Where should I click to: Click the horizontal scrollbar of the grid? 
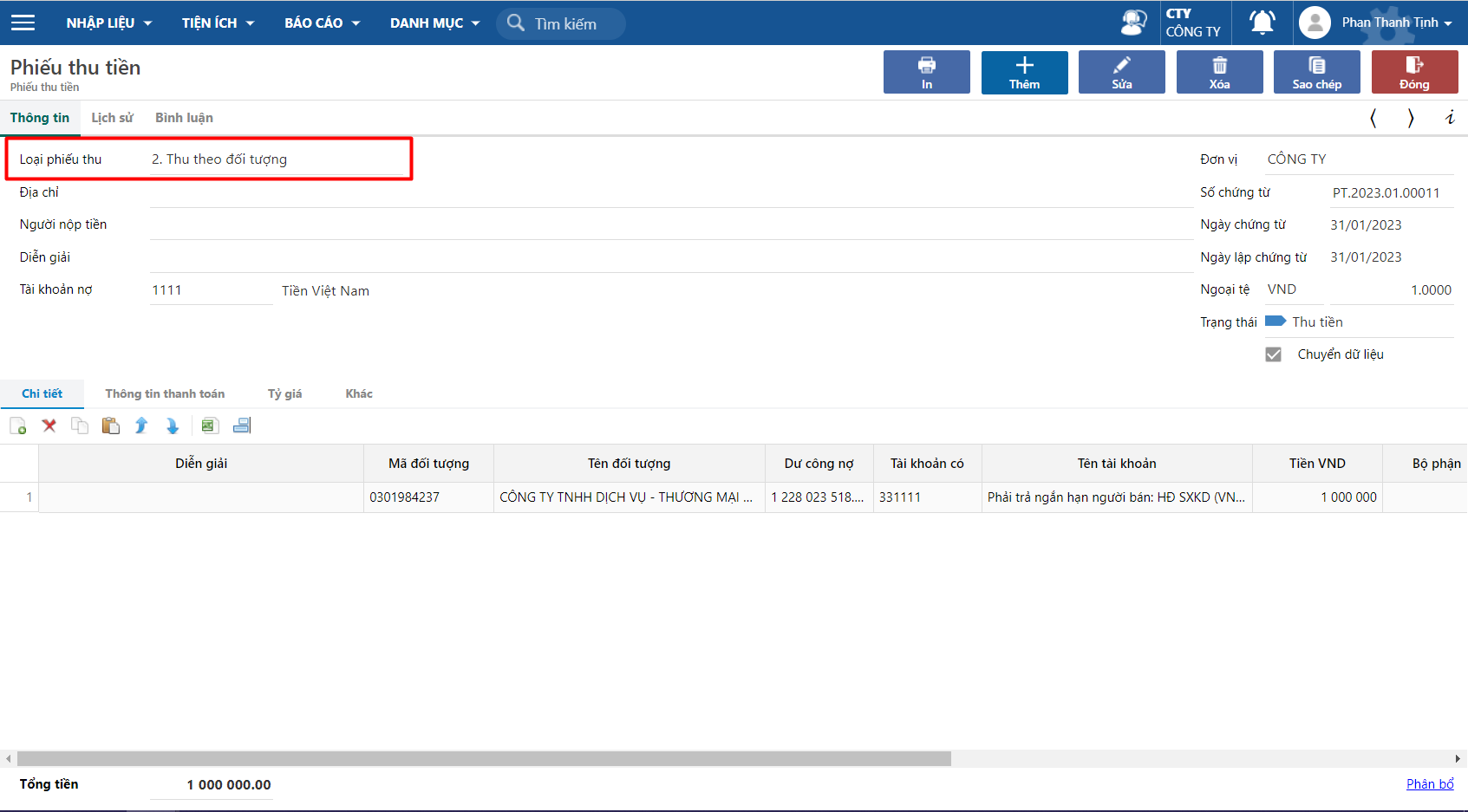[484, 759]
